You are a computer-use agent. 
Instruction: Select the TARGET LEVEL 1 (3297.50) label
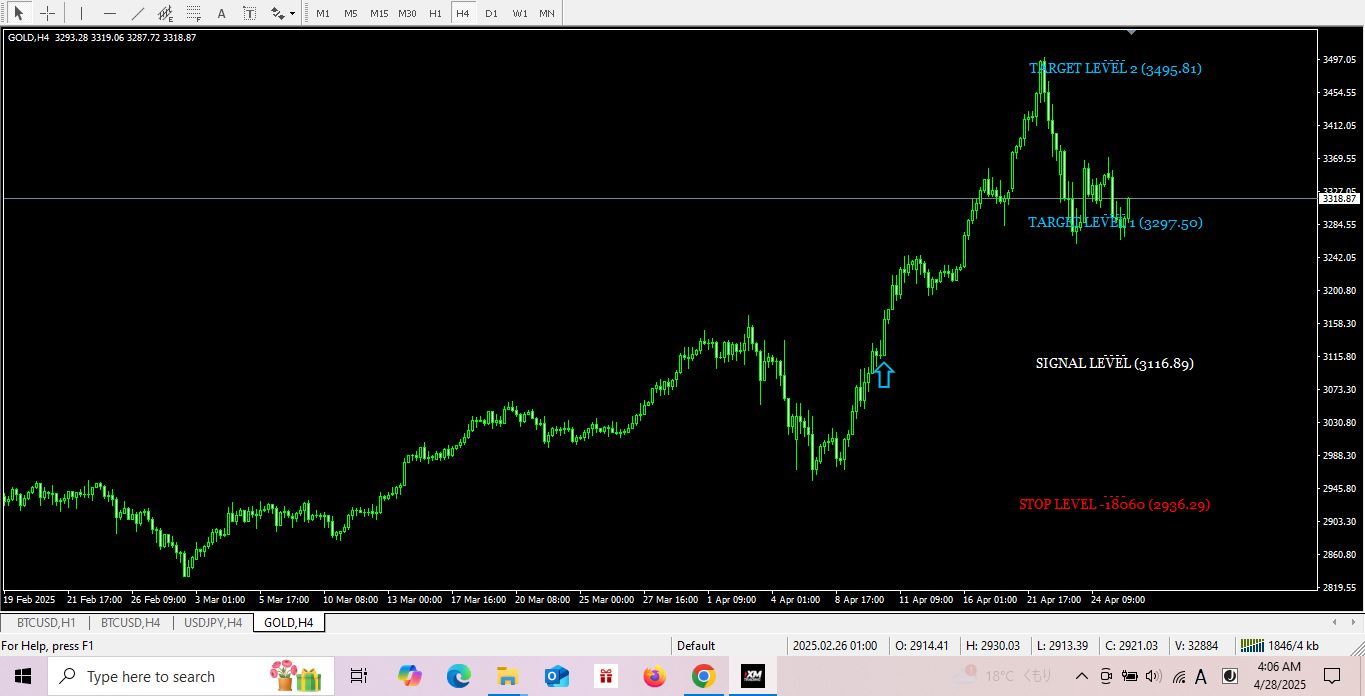[1115, 223]
